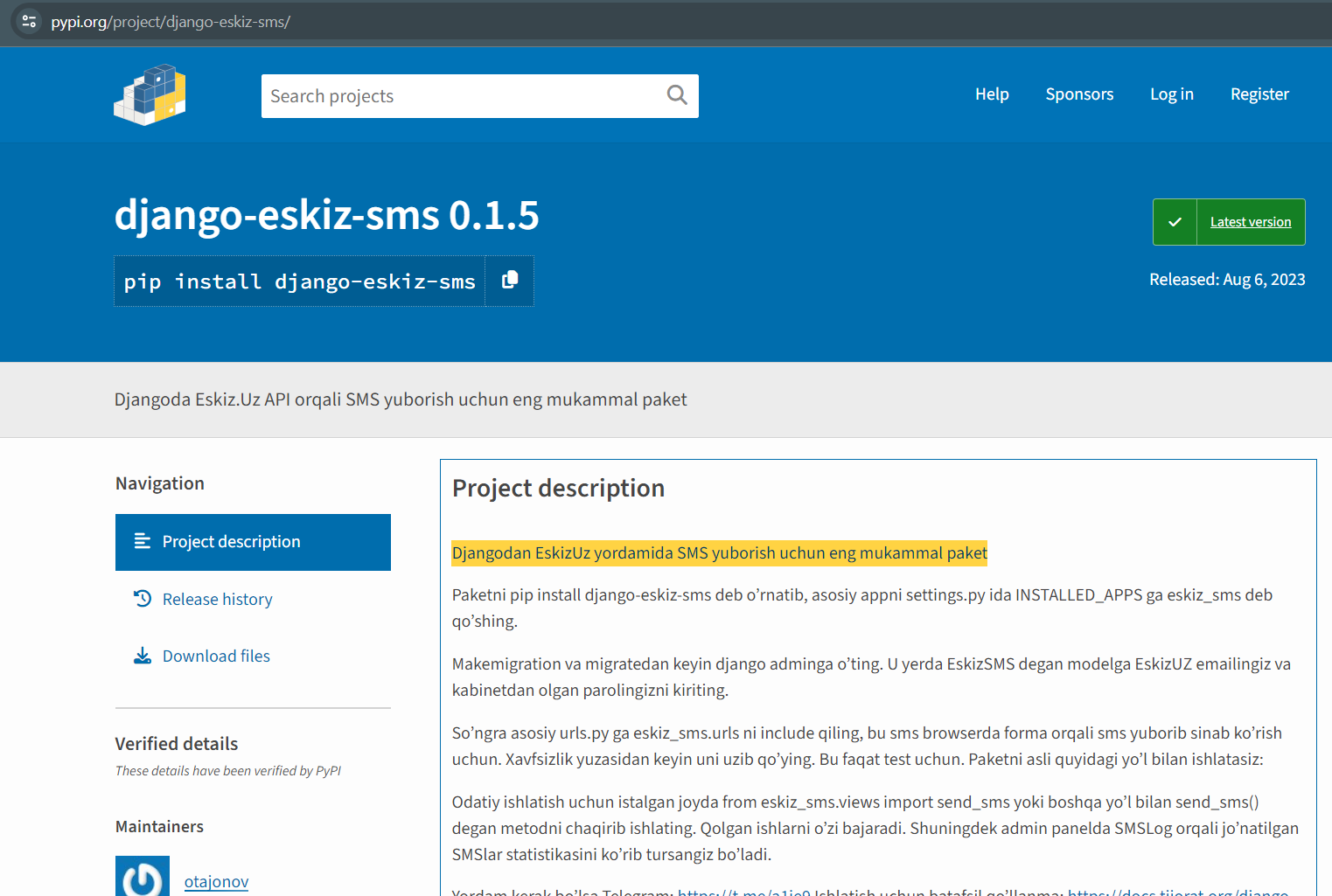Click the django-eskiz-sms 0.1.5 heading
Image resolution: width=1332 pixels, height=896 pixels.
coord(326,215)
